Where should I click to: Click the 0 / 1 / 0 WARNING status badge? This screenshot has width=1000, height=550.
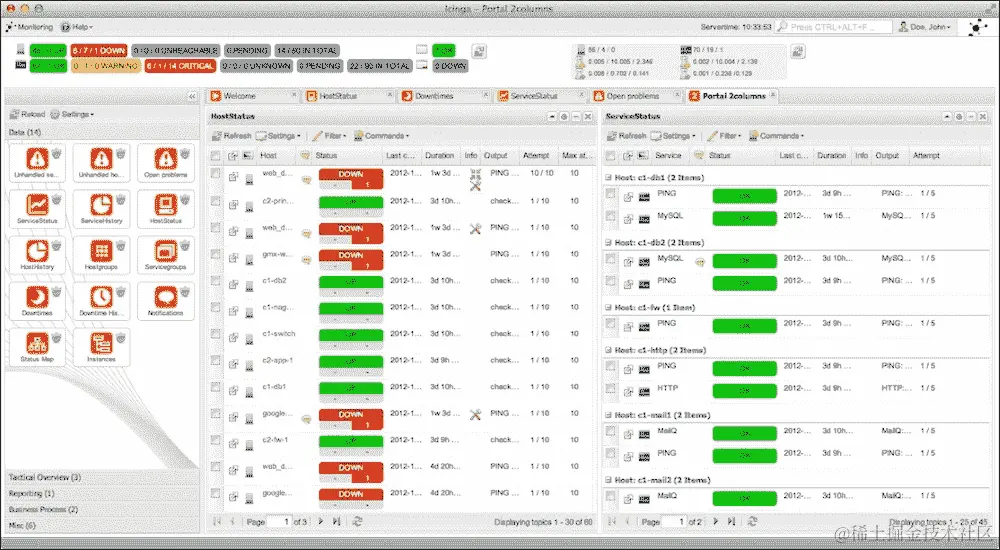pyautogui.click(x=106, y=66)
